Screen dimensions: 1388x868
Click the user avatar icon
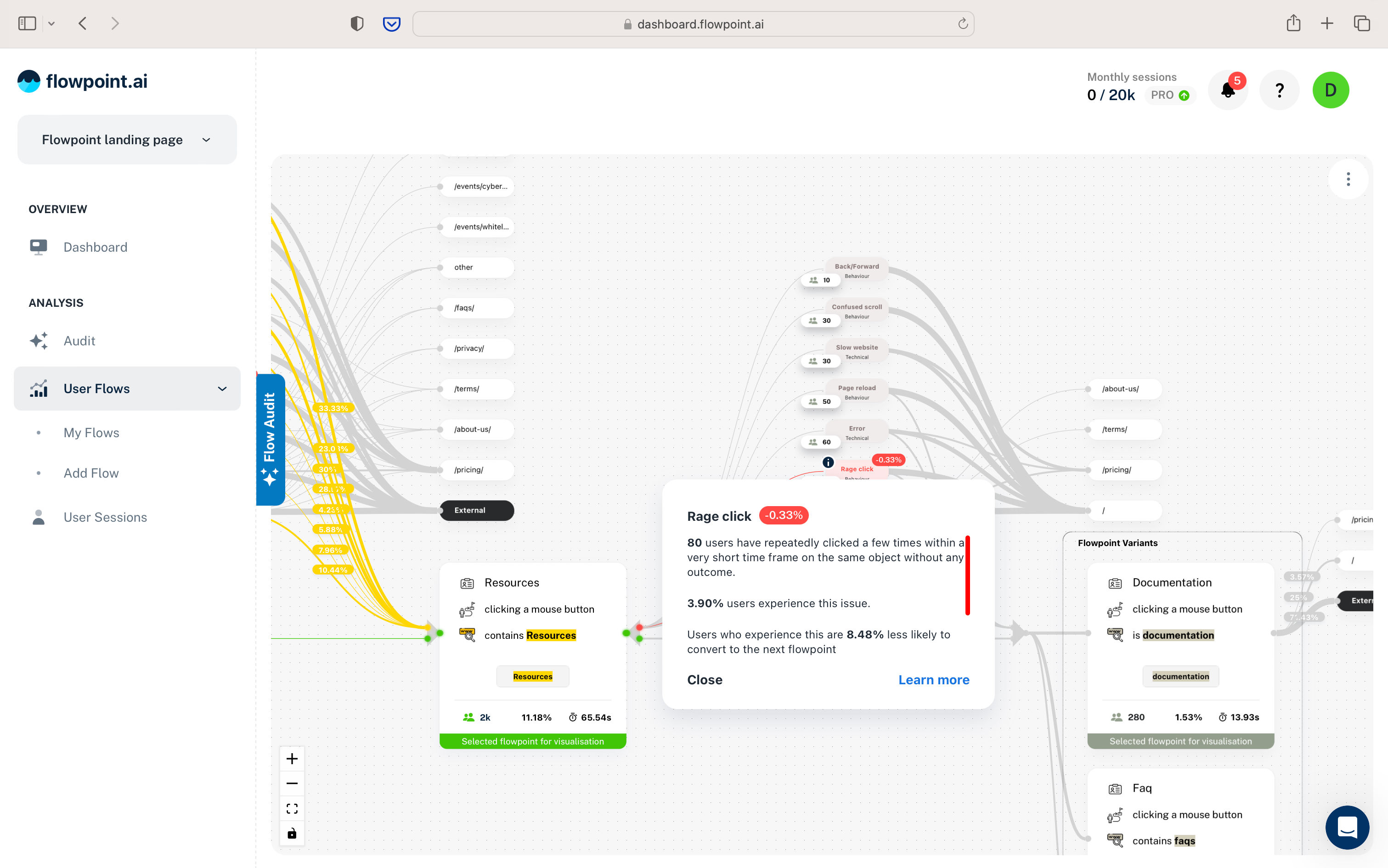pyautogui.click(x=1331, y=90)
